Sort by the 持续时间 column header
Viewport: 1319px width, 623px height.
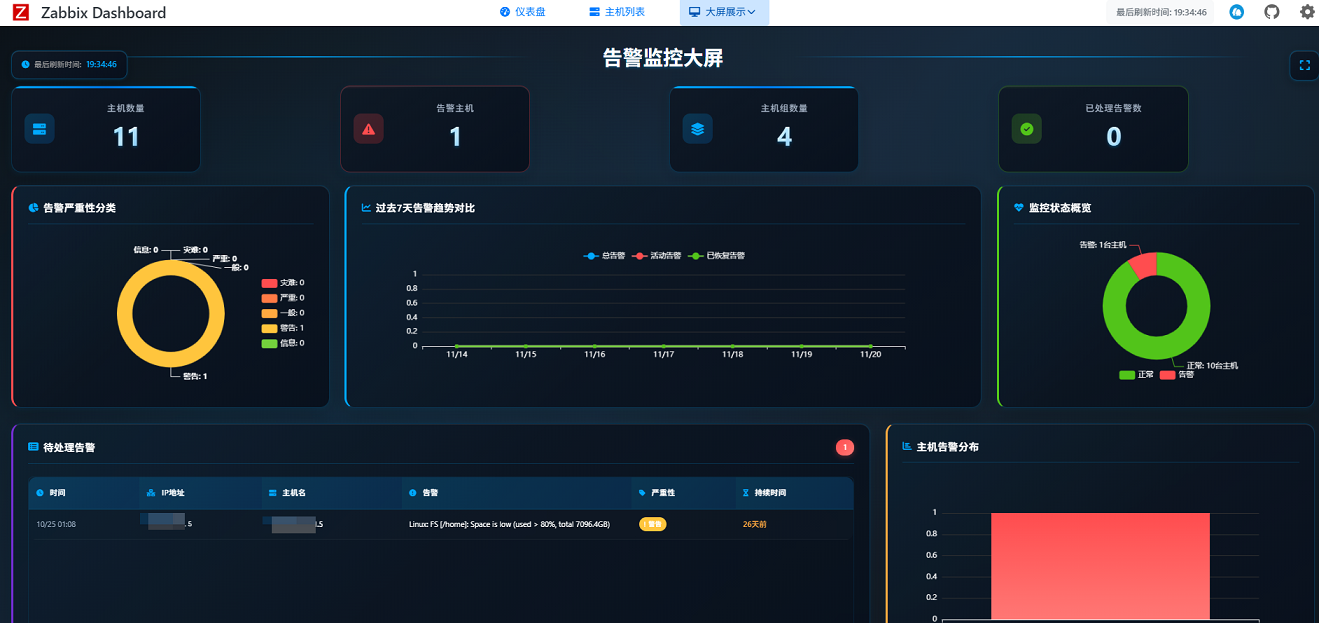pos(770,493)
